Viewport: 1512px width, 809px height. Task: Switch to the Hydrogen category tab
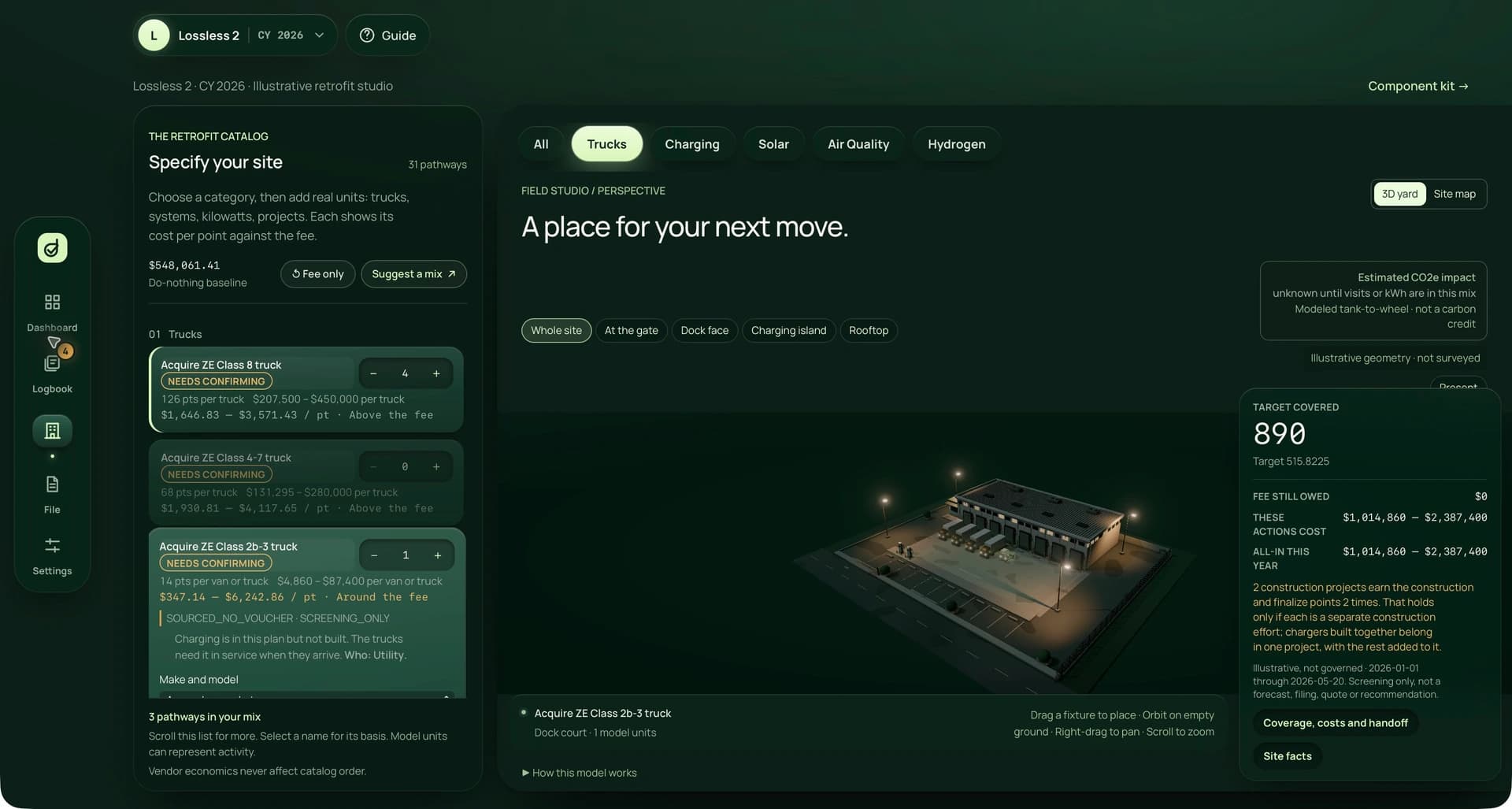[956, 144]
